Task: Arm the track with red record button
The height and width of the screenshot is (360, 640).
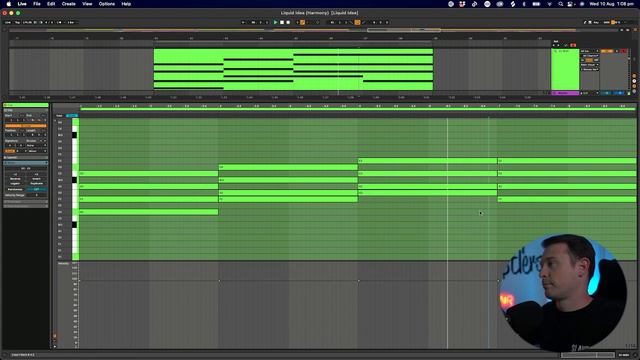Action: click(x=623, y=51)
